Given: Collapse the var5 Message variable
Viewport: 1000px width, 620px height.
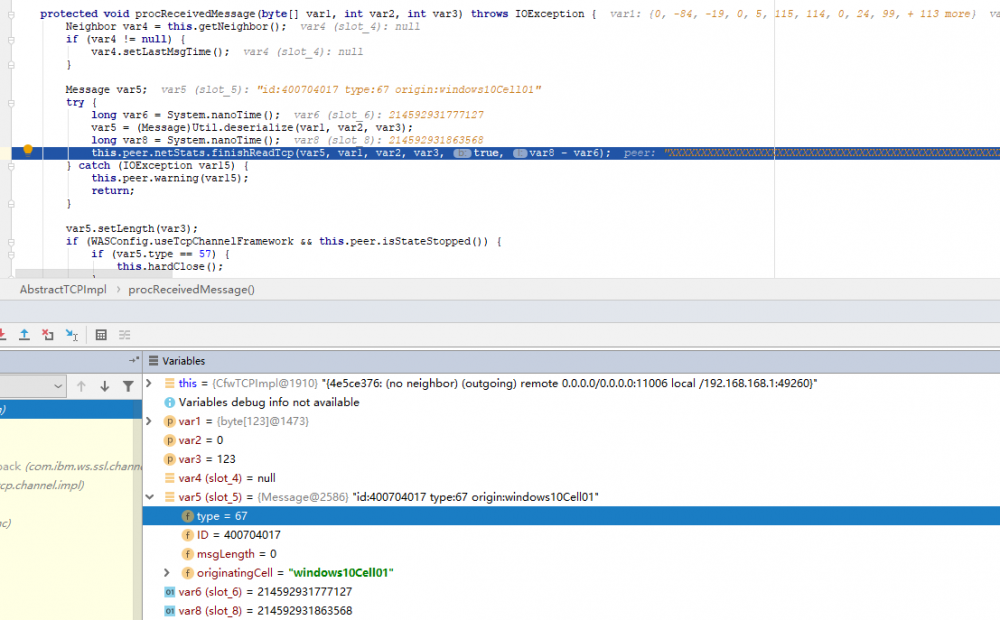Looking at the screenshot, I should [149, 496].
